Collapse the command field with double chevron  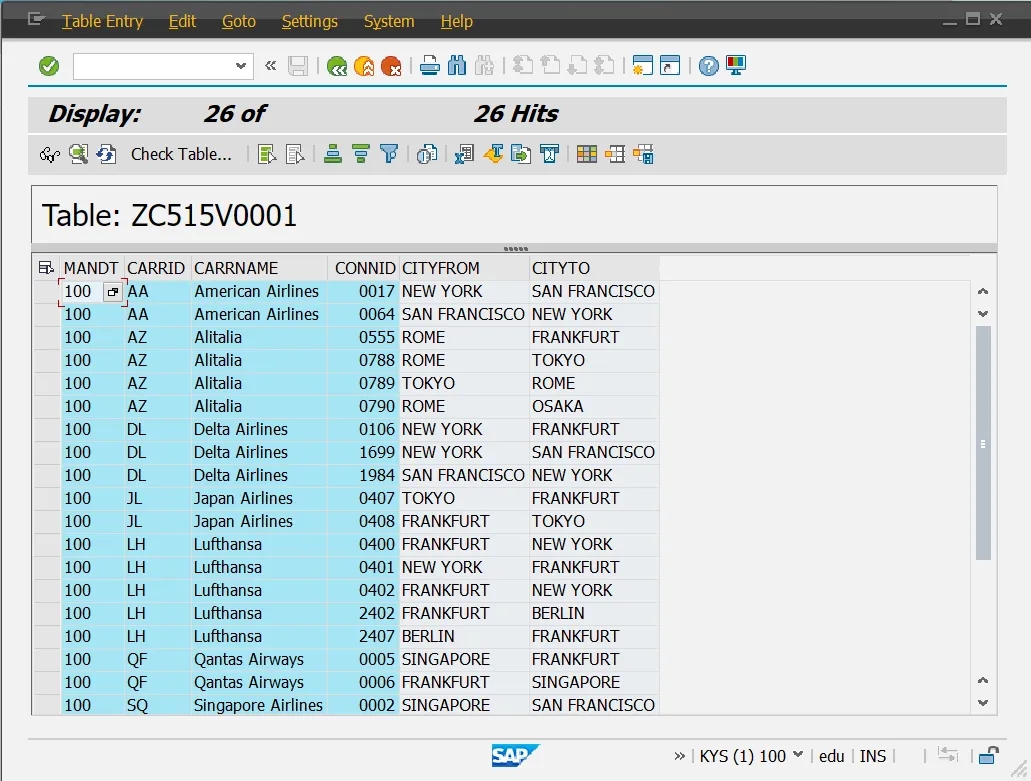(x=270, y=66)
